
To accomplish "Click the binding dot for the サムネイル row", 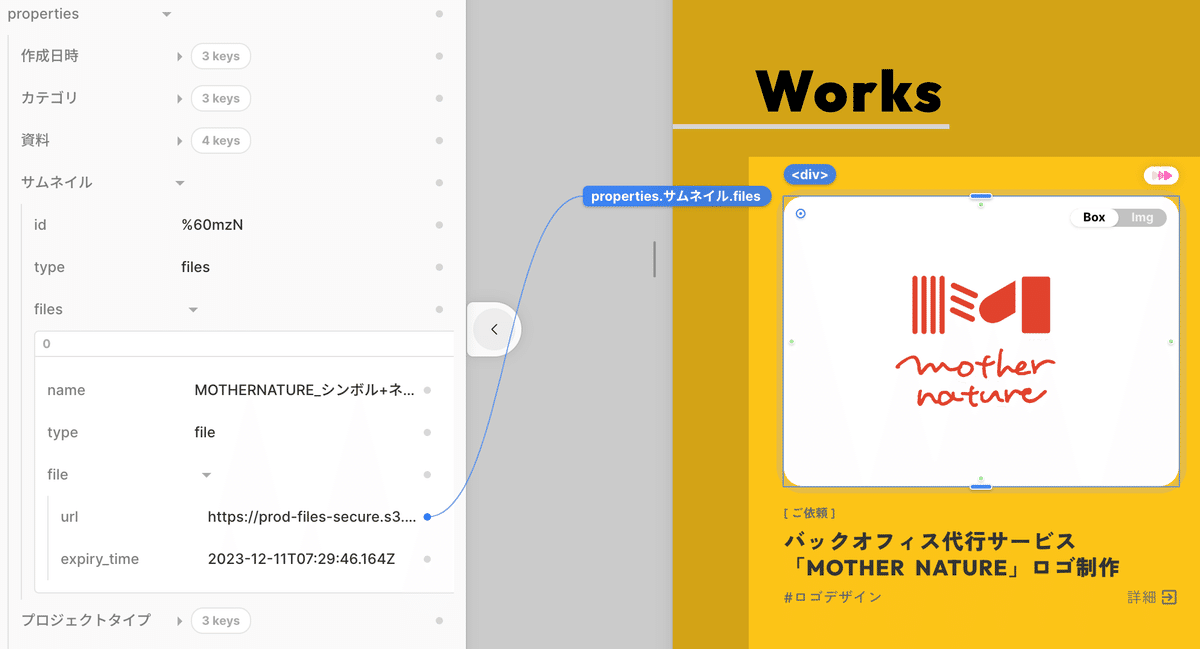I will coord(439,183).
